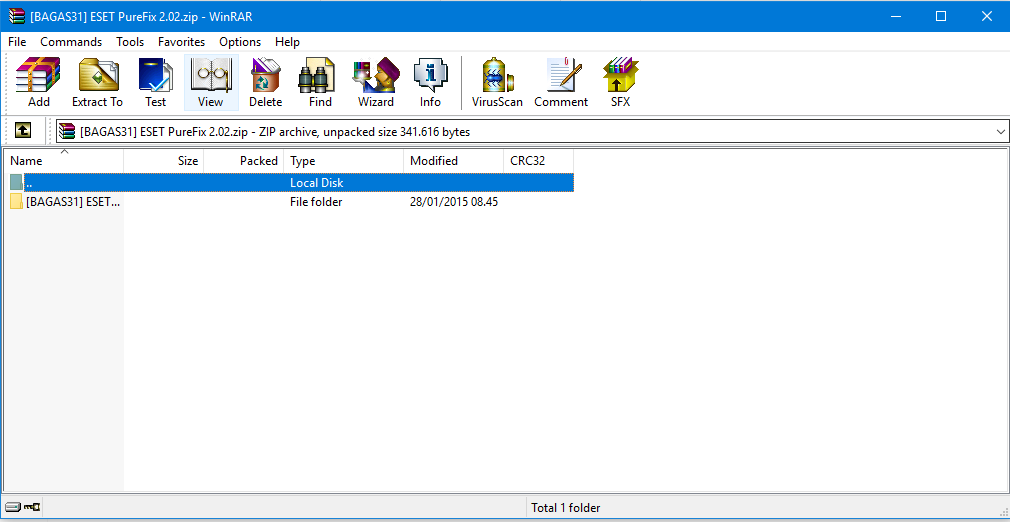Click 'Total 1 folder' status text
The height and width of the screenshot is (522, 1010).
point(566,508)
